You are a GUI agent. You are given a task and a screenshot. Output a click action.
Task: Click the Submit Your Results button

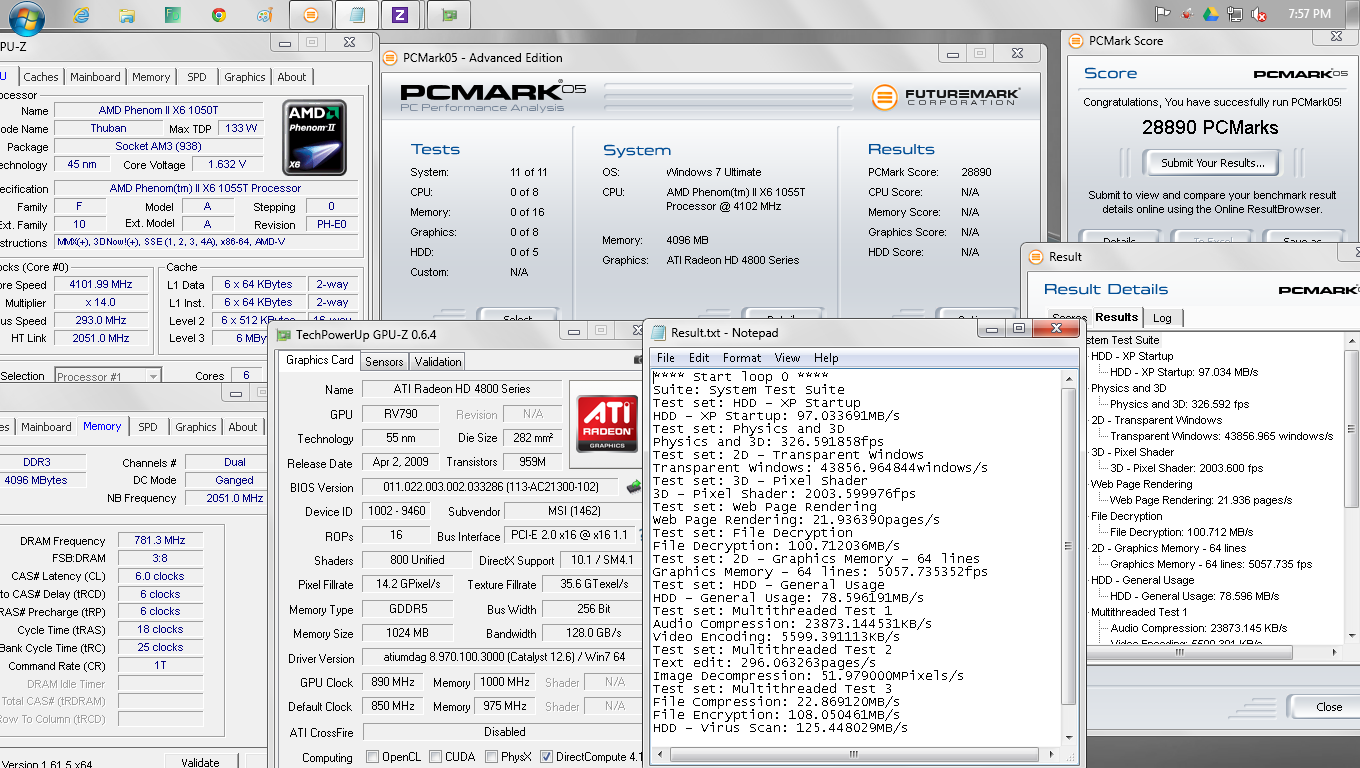point(1212,163)
